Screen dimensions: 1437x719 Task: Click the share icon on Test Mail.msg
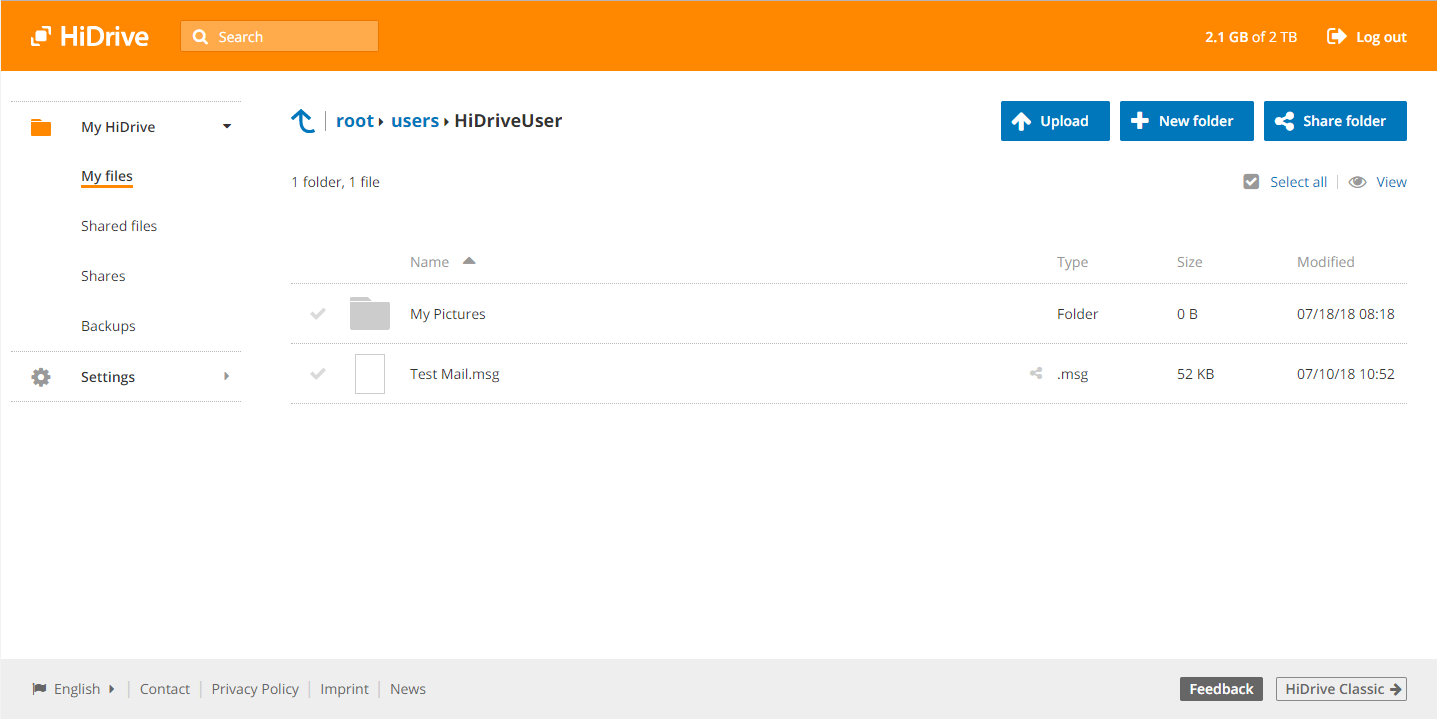(1036, 374)
